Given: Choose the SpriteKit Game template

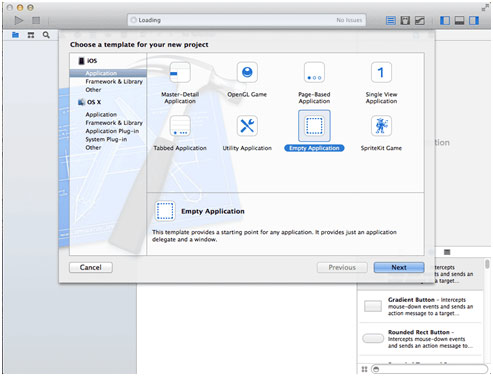Looking at the screenshot, I should [381, 133].
